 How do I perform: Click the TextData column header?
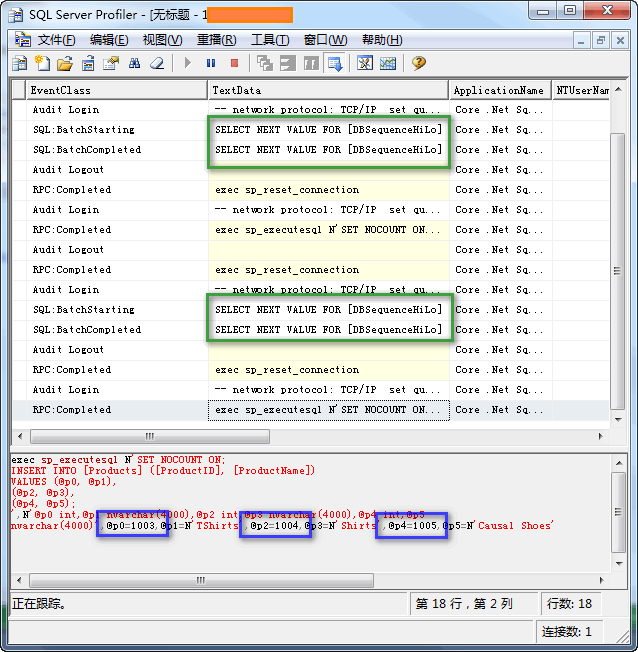point(329,90)
